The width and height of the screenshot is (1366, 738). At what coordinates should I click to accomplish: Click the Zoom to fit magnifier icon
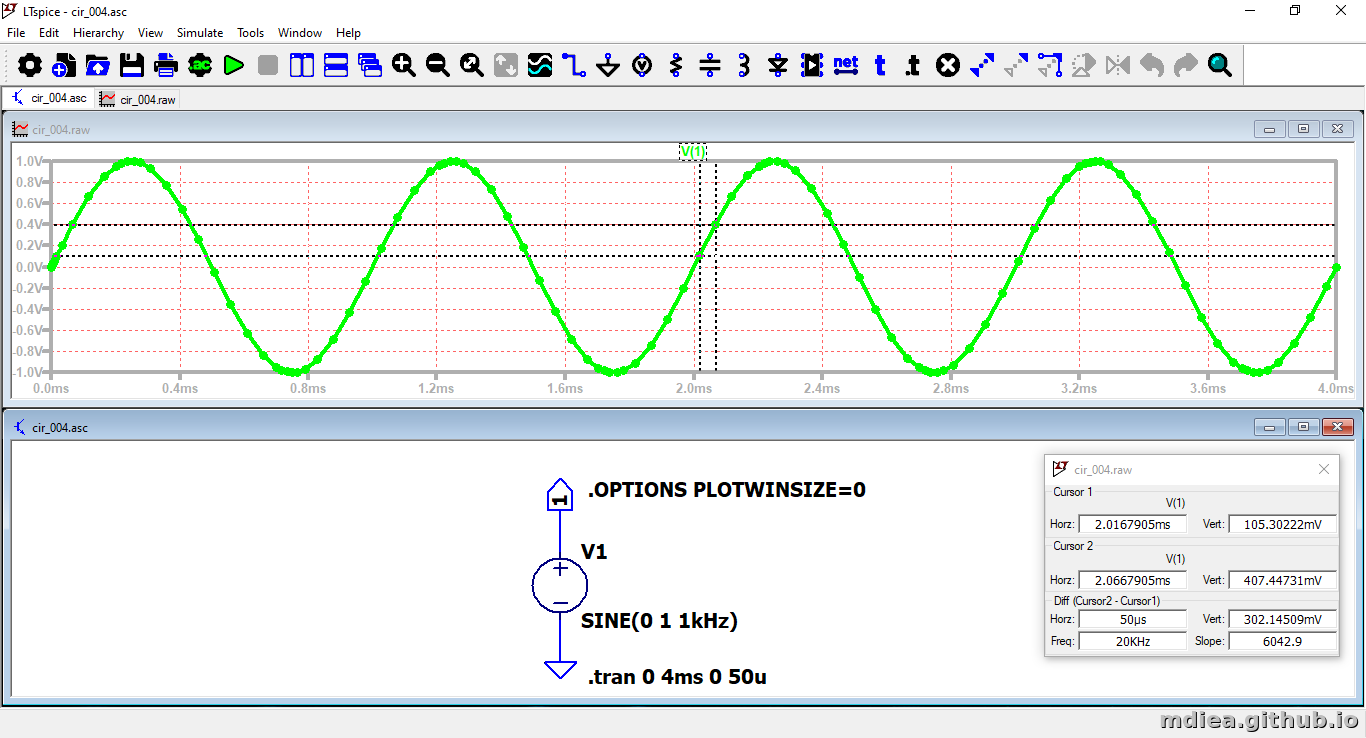[472, 66]
